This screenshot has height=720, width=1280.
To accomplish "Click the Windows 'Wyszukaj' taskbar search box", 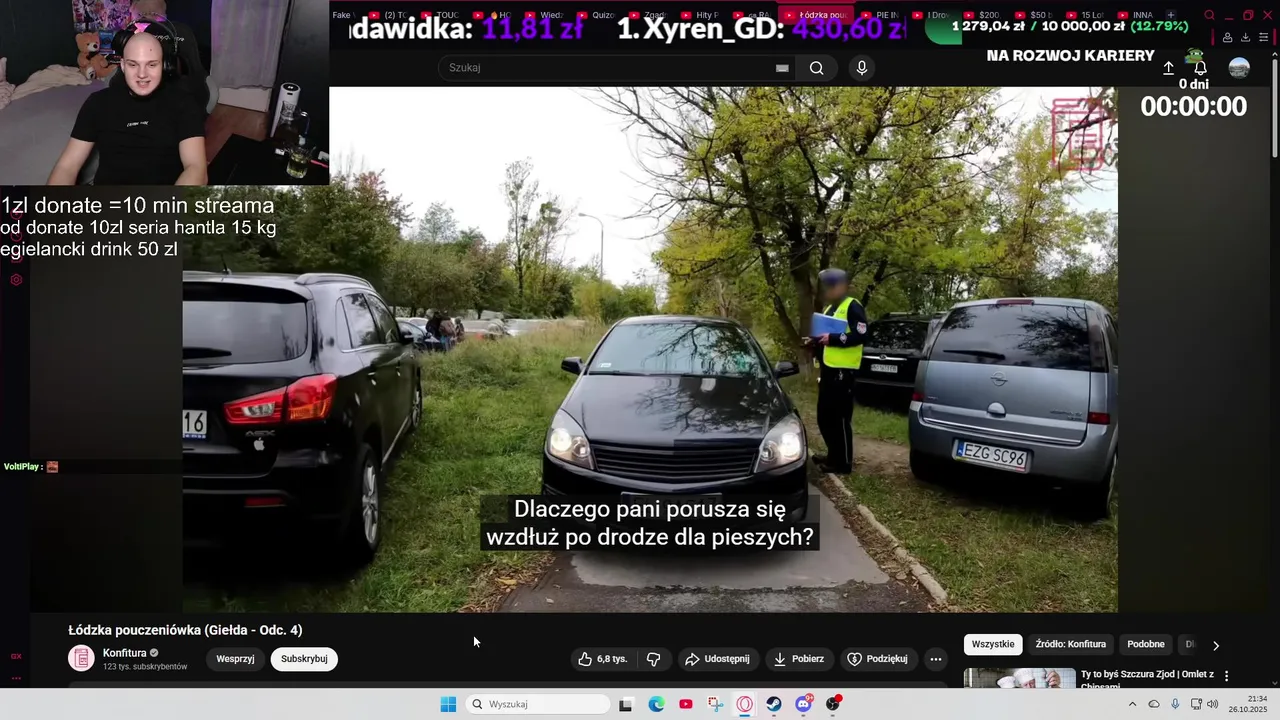I will (538, 704).
